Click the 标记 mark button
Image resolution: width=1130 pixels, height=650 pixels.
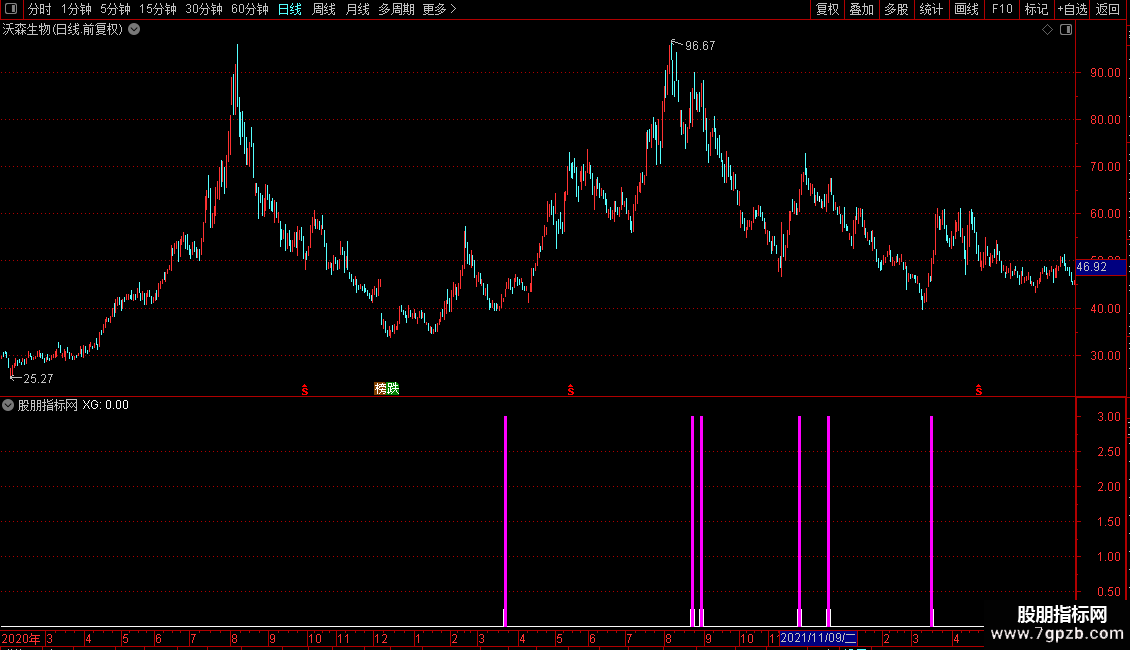point(1036,9)
